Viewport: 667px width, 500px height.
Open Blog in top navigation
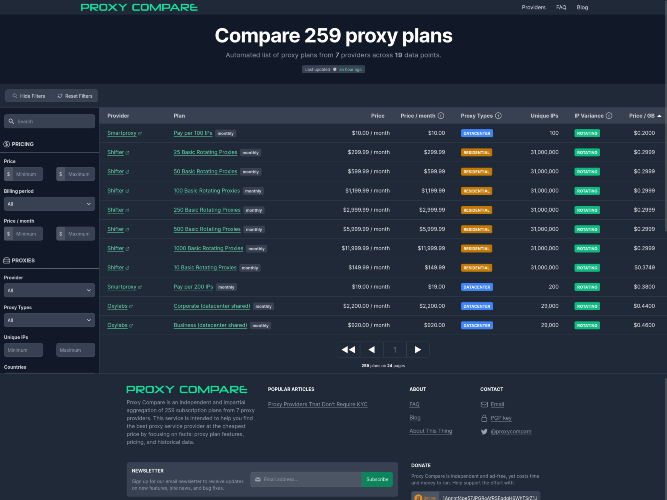click(x=582, y=7)
